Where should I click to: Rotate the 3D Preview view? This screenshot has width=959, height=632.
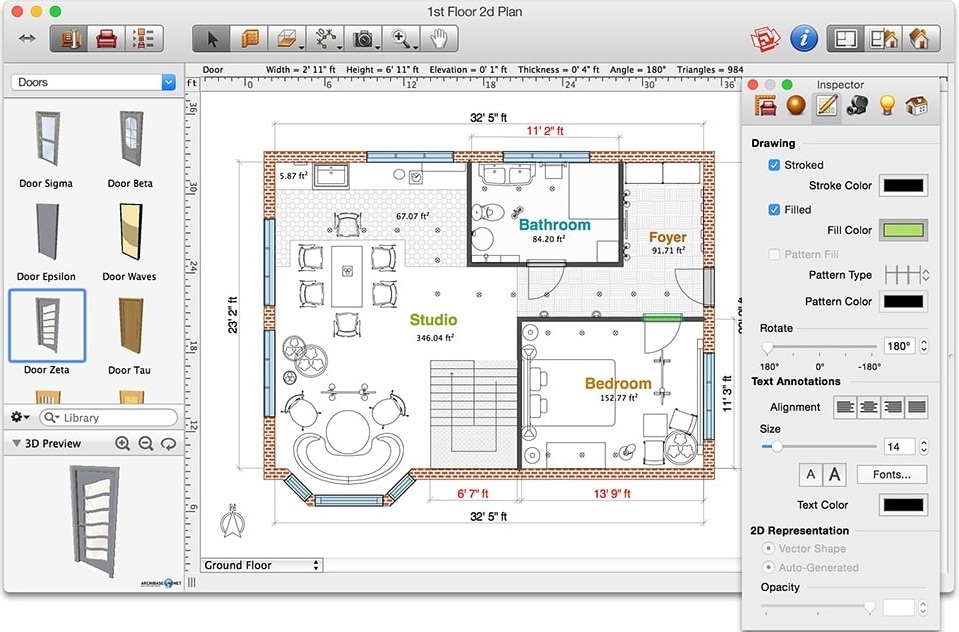point(168,444)
